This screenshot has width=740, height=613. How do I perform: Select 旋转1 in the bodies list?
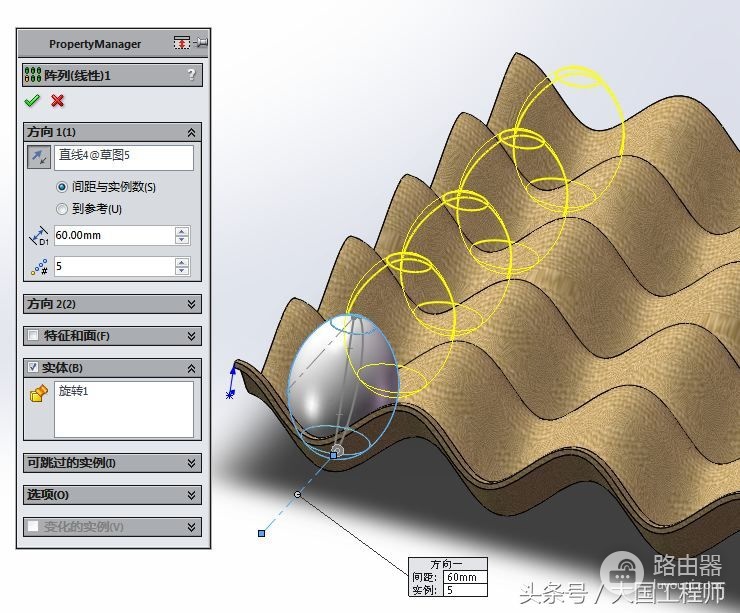point(73,391)
